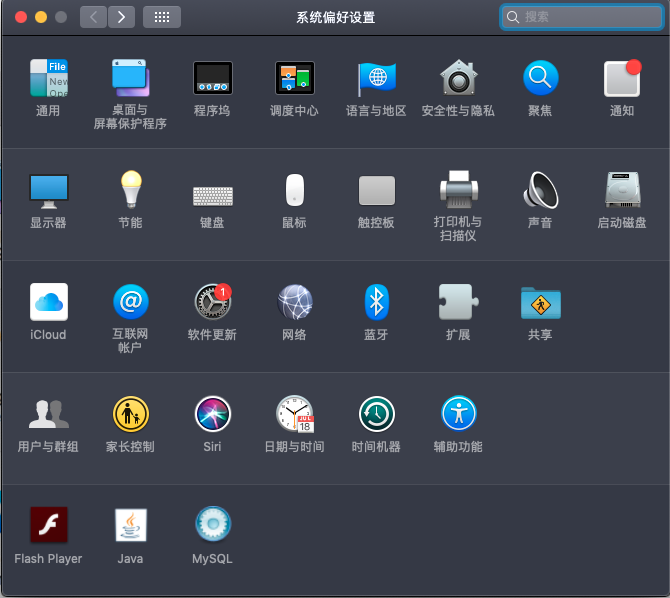Open the Flash Player preference pane
Viewport: 670px width, 598px height.
point(49,525)
